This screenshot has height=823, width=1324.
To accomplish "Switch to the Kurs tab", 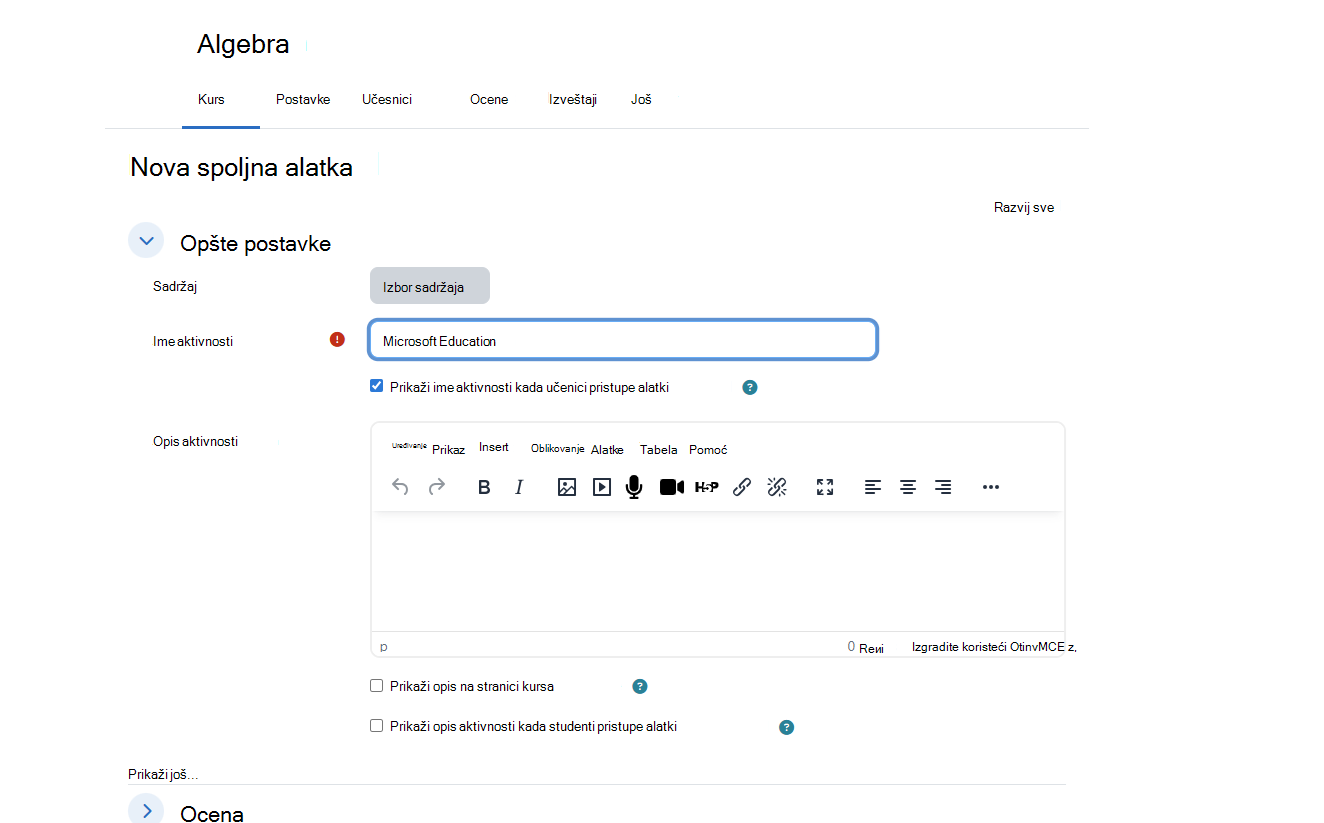I will pos(211,99).
